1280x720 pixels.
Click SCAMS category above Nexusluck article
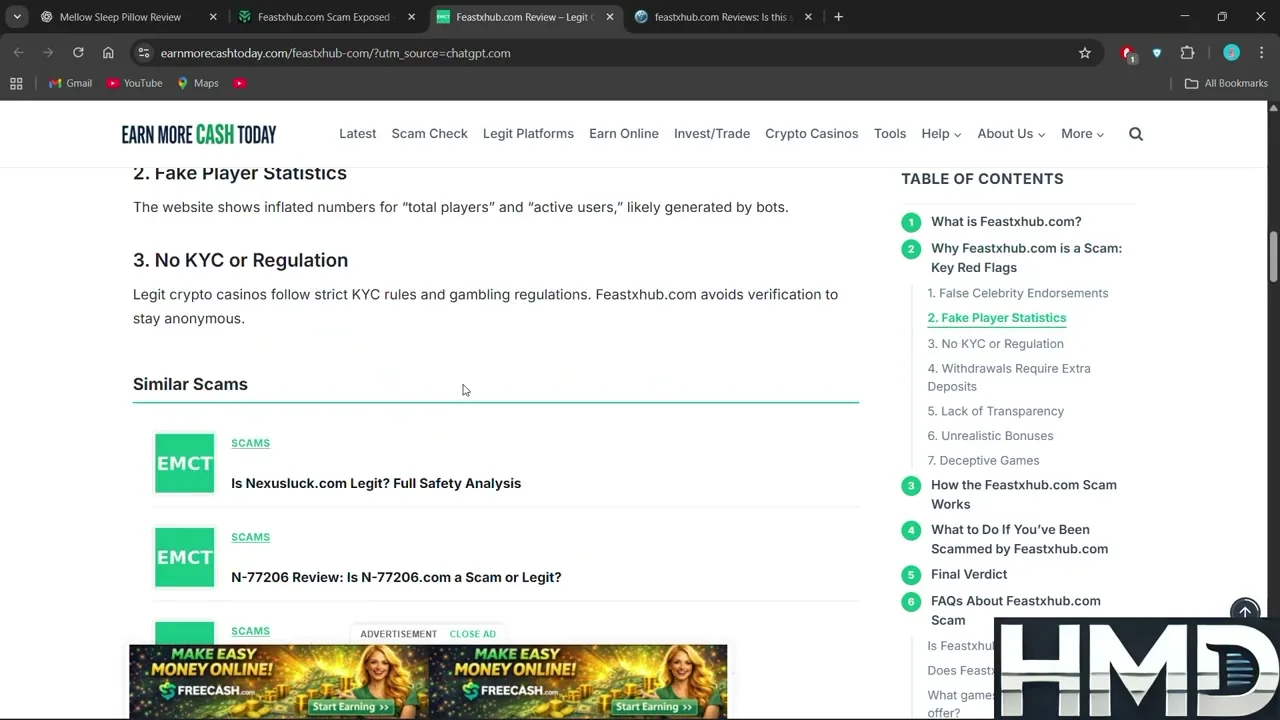click(250, 443)
